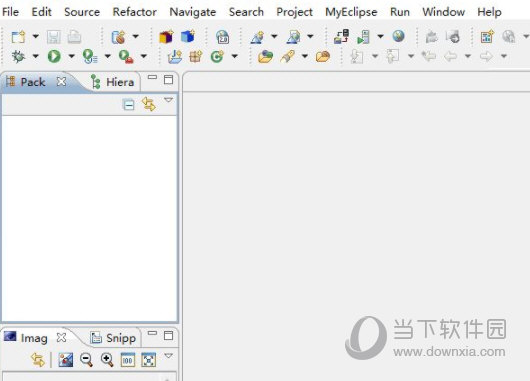Click the server connection icon with red arrow

(x=341, y=37)
